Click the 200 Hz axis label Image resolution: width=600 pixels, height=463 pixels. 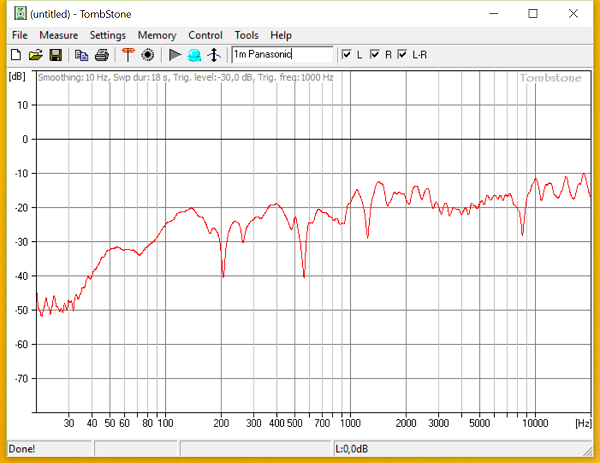tap(221, 423)
